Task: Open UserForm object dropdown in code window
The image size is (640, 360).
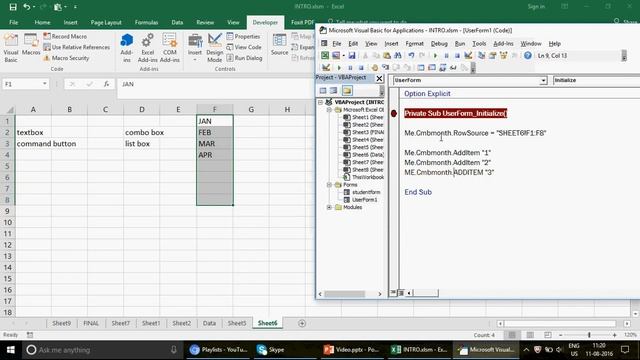Action: pyautogui.click(x=543, y=80)
